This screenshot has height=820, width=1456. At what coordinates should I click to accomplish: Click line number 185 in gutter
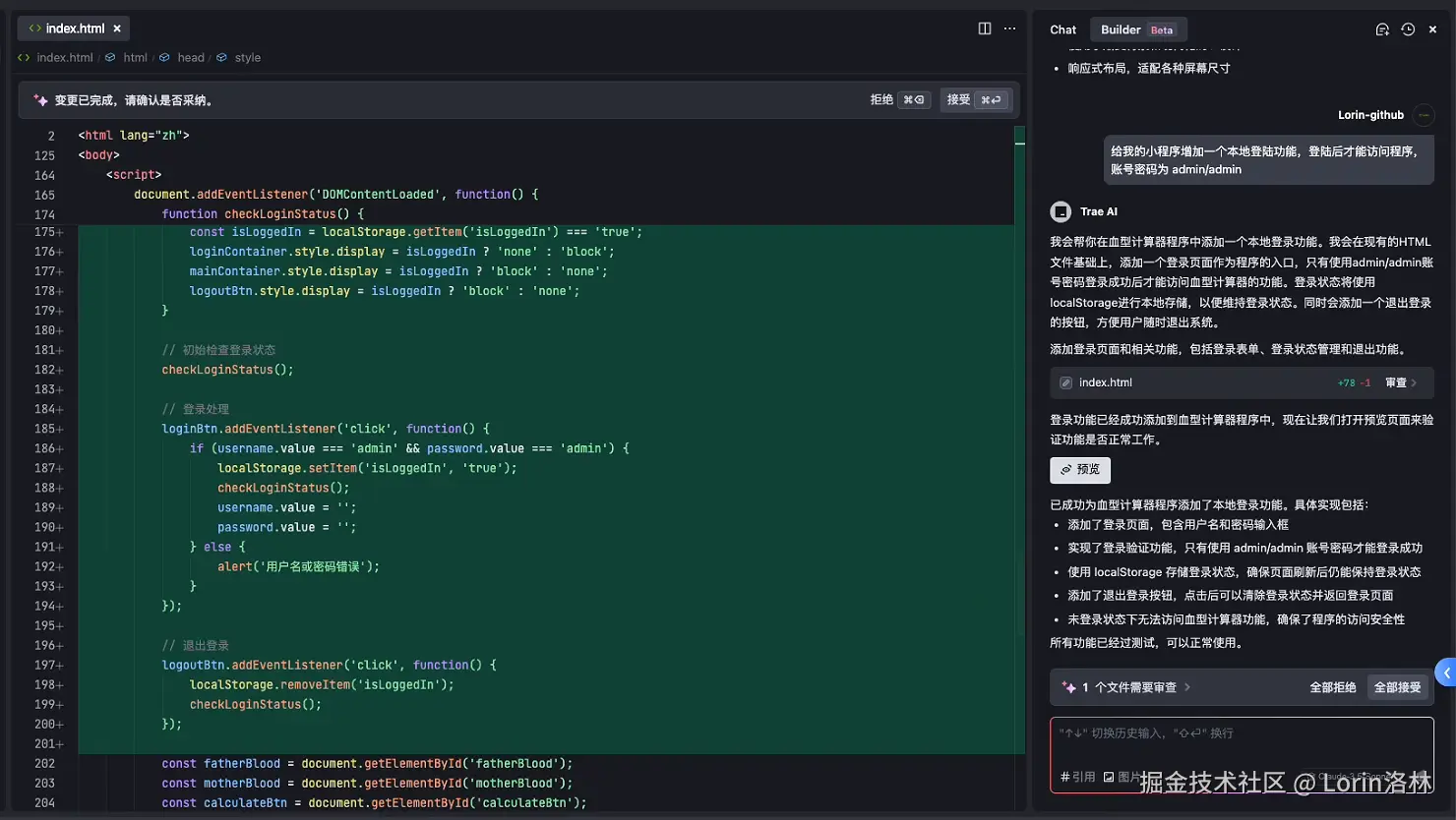click(45, 429)
